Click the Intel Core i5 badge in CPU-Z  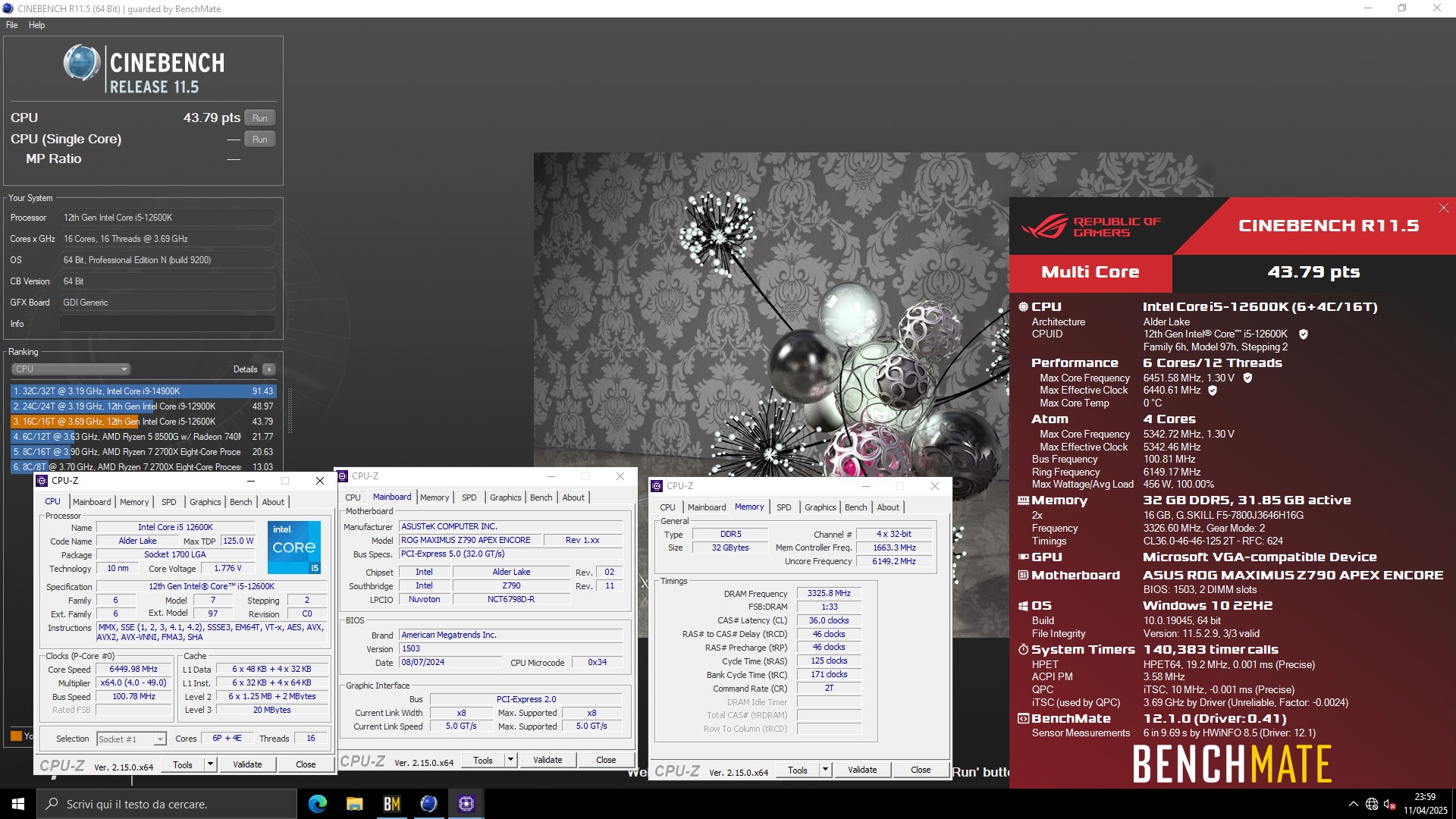[x=294, y=547]
